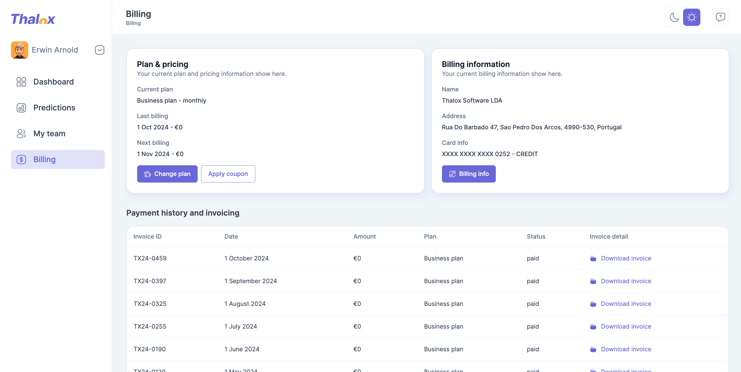This screenshot has width=741, height=372.
Task: Click €0 amount in TX24-0255 row
Action: 357,327
